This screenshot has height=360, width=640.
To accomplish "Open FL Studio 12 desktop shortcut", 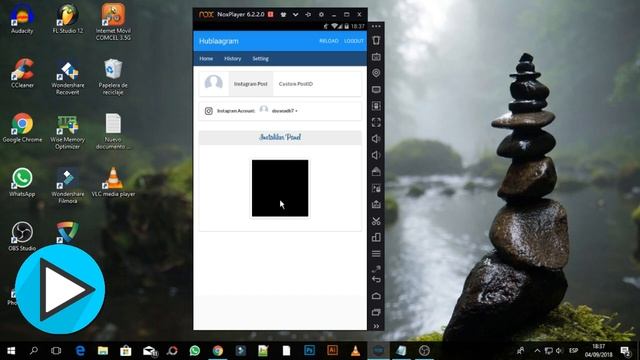I will (x=68, y=19).
